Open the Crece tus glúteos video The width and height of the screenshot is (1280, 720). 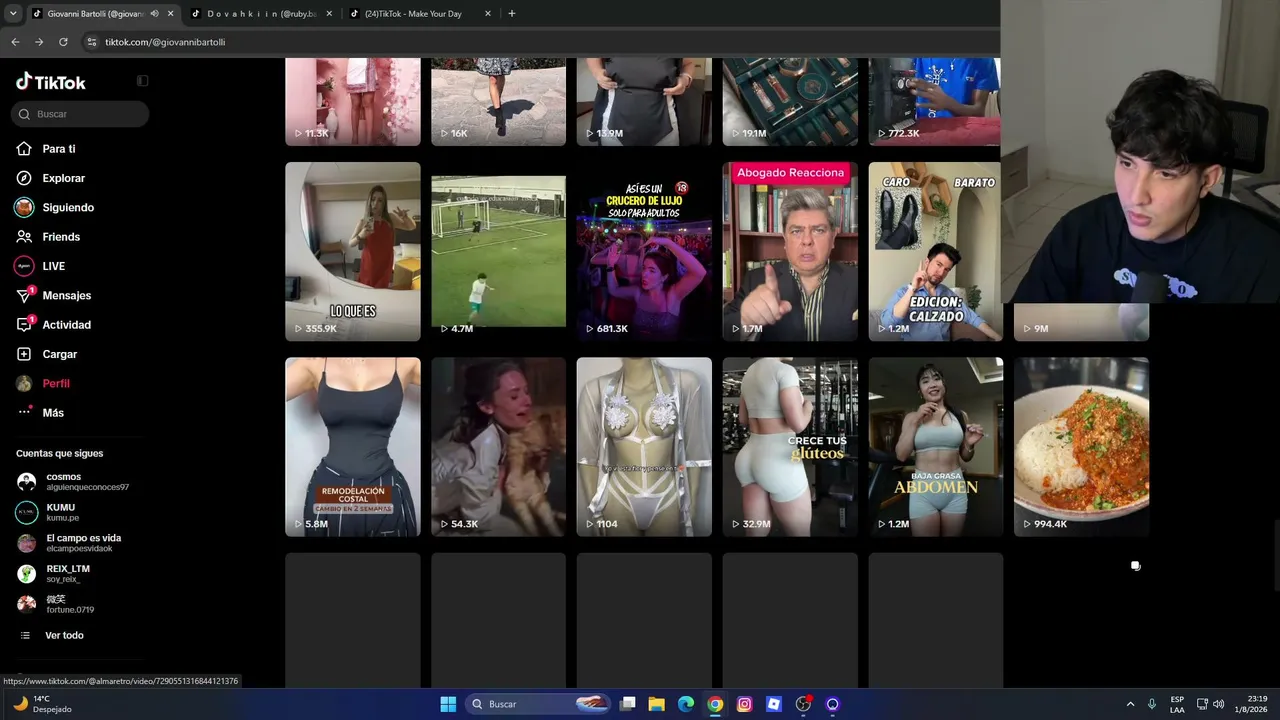(790, 447)
